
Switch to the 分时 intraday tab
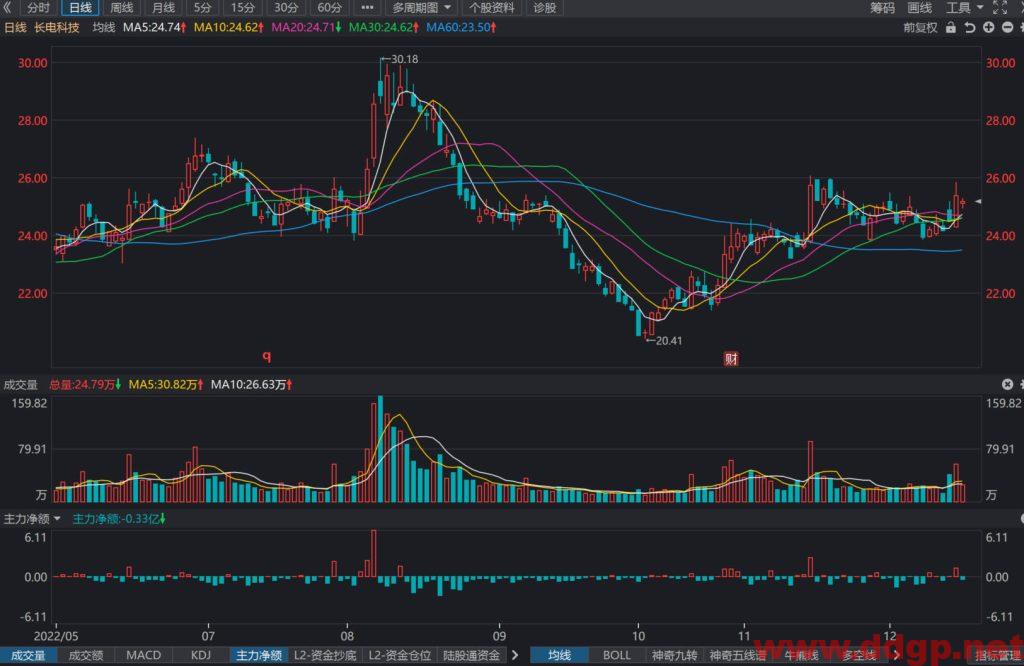point(39,8)
